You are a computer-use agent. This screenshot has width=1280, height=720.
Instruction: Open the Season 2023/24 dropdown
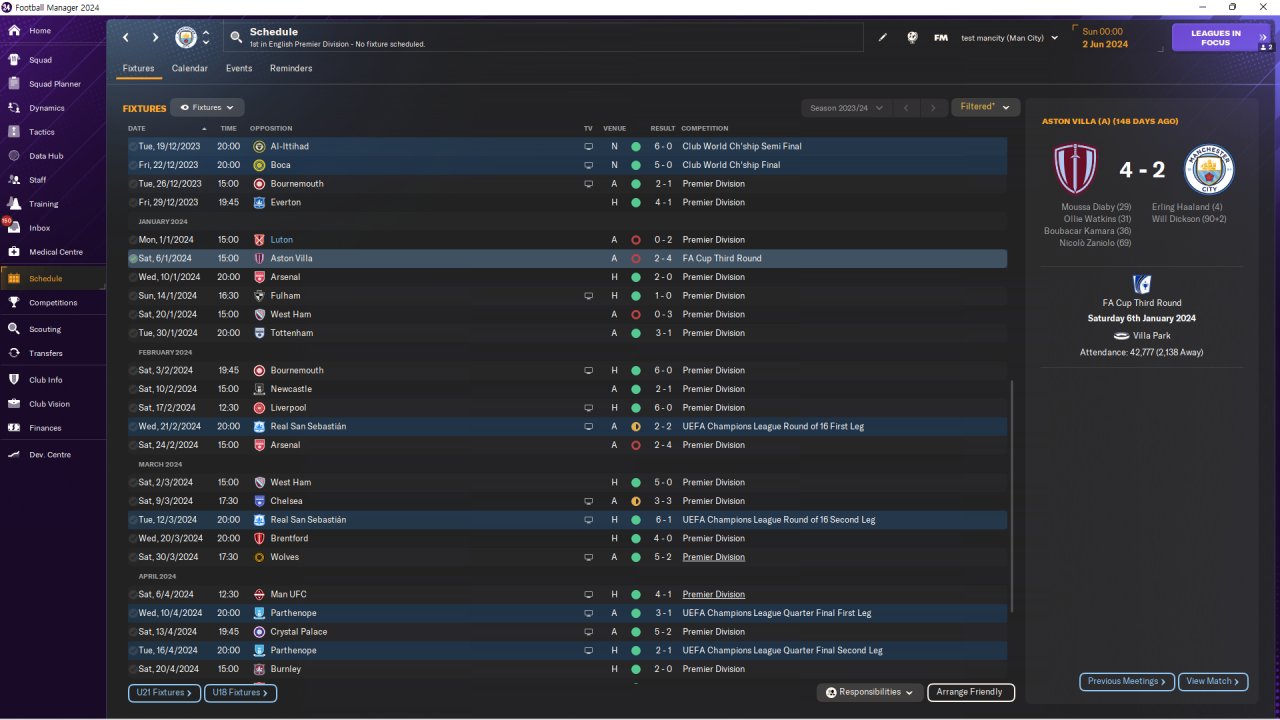coord(846,108)
